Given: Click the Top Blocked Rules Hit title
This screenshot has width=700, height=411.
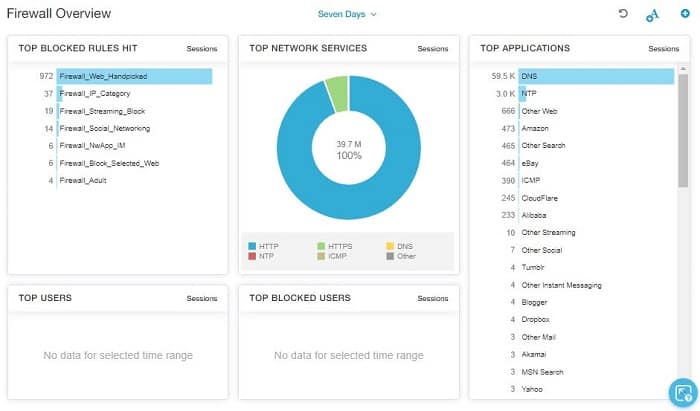Looking at the screenshot, I should click(78, 48).
